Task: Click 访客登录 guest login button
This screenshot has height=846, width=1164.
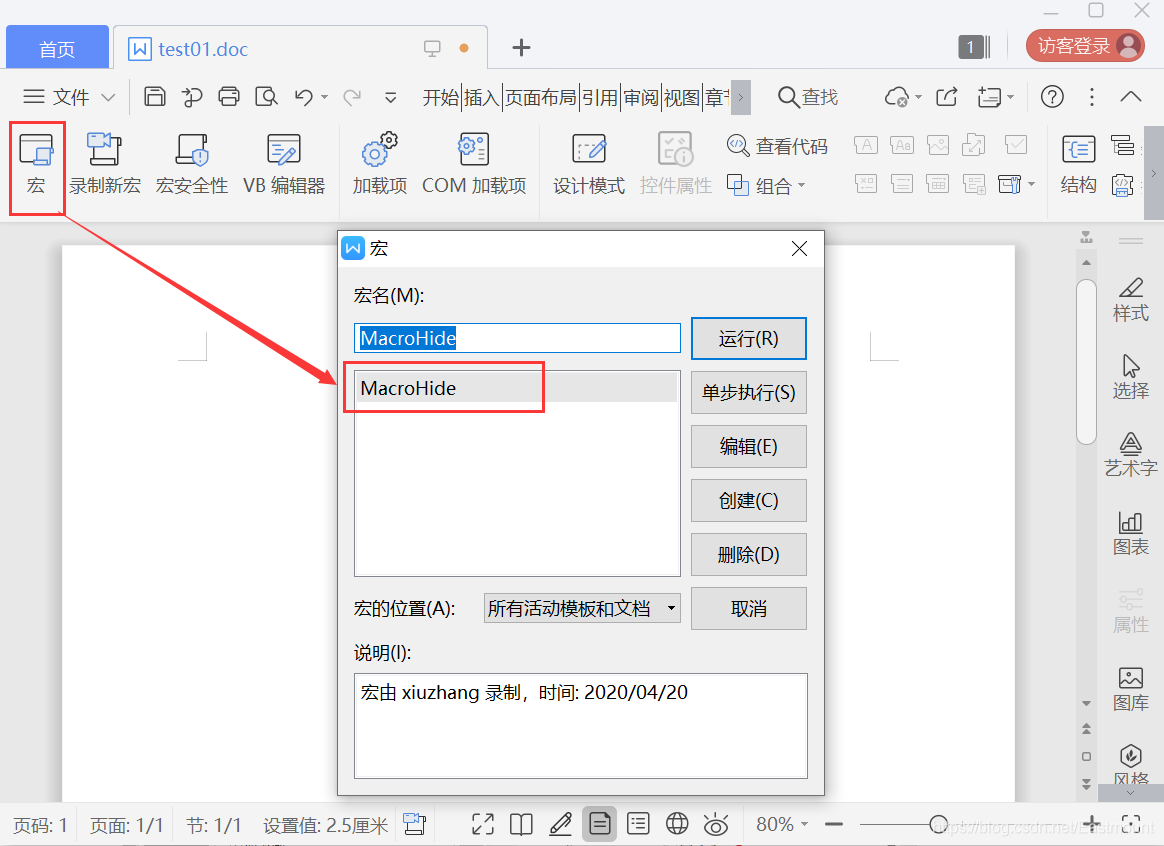Action: point(1085,46)
